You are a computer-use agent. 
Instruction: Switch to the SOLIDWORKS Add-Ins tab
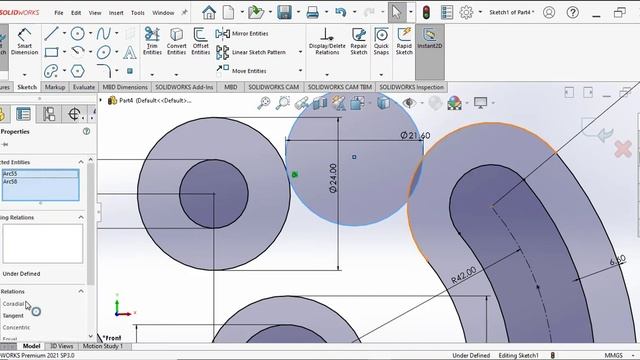[x=184, y=87]
